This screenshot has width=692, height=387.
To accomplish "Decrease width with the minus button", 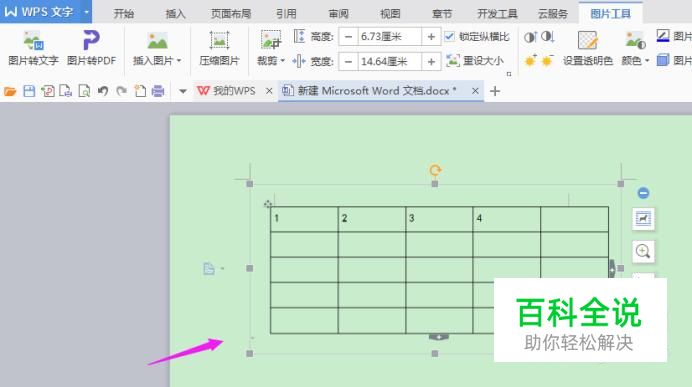I will [x=348, y=61].
